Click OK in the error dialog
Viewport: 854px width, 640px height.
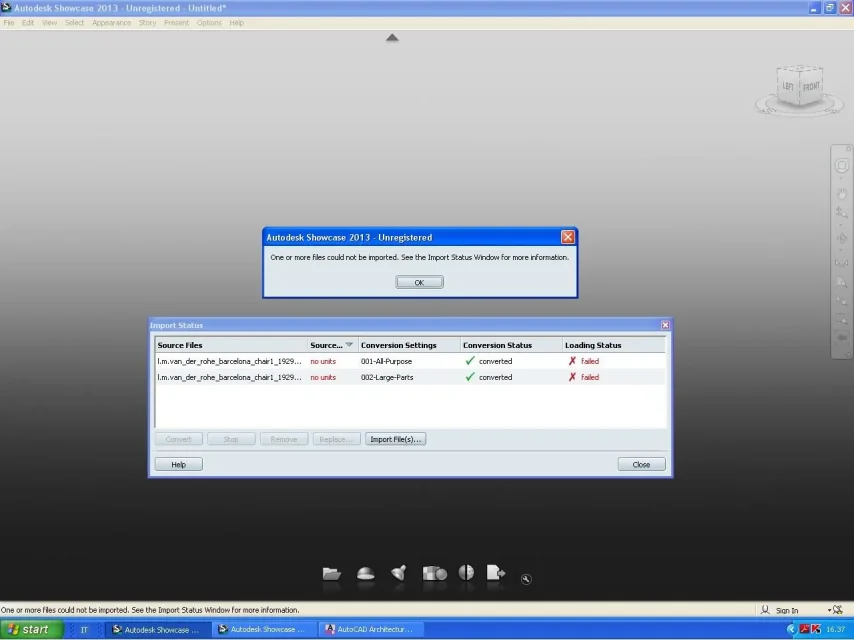coord(419,282)
